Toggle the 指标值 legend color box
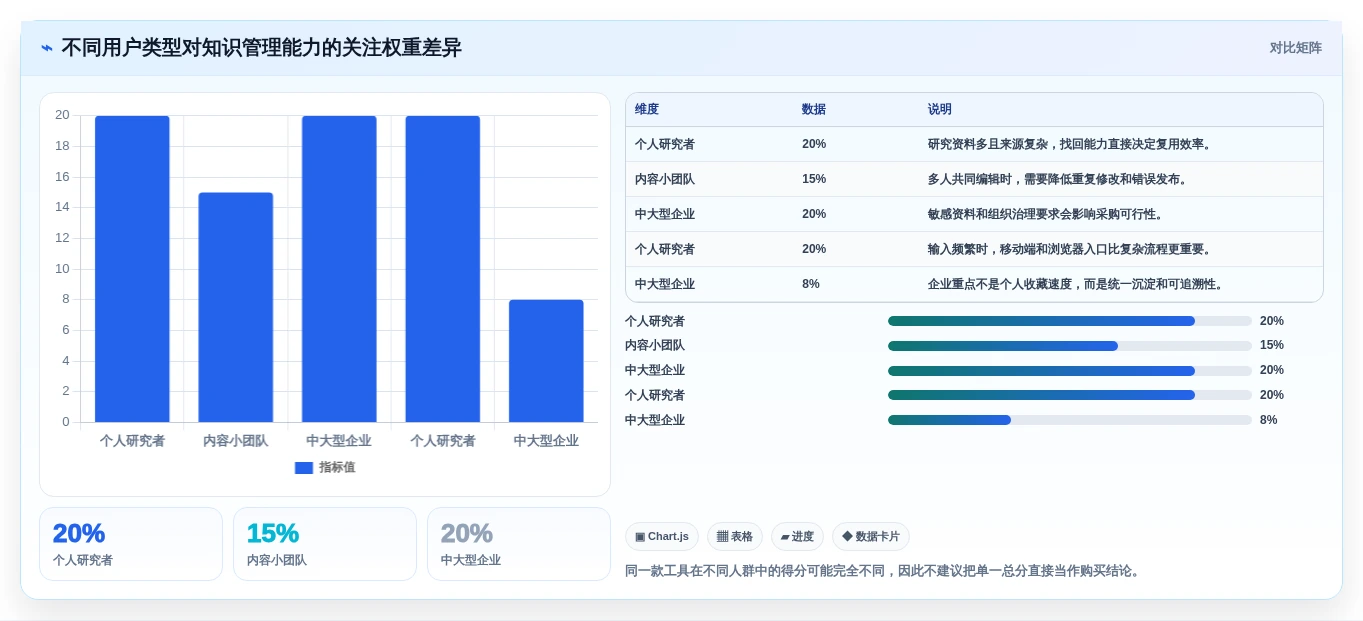The height and width of the screenshot is (621, 1363). 304,468
